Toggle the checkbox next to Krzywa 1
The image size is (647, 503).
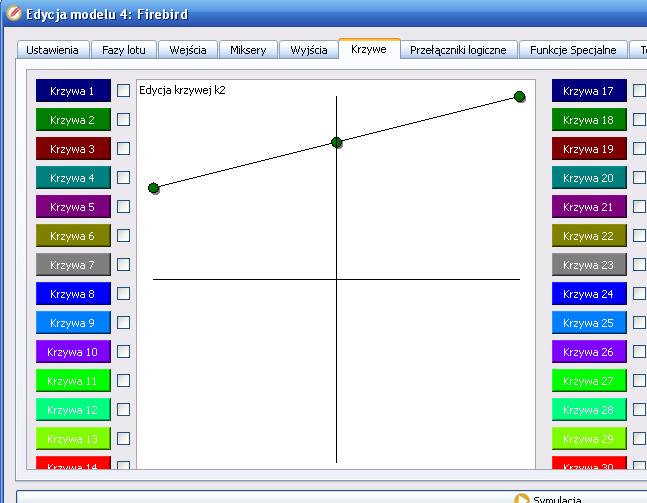(x=123, y=91)
